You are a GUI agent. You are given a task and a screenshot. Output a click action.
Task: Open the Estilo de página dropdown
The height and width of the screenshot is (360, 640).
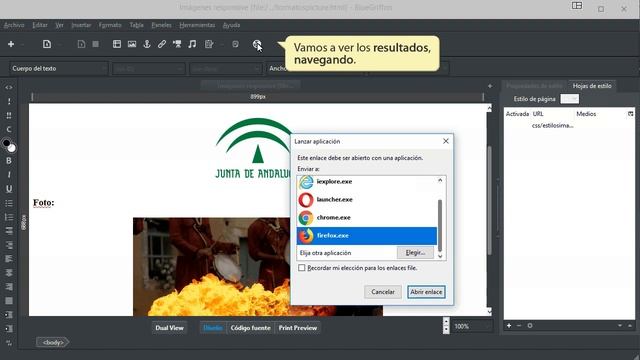569,99
